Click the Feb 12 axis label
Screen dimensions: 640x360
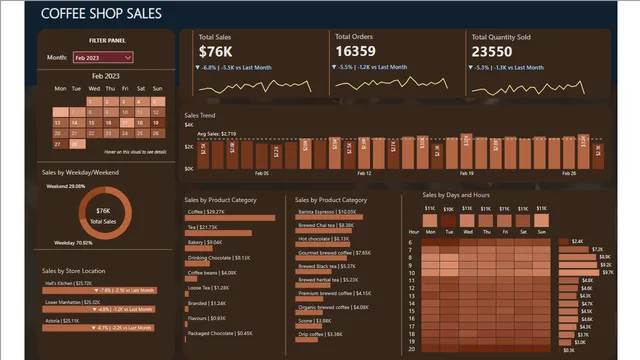[364, 173]
